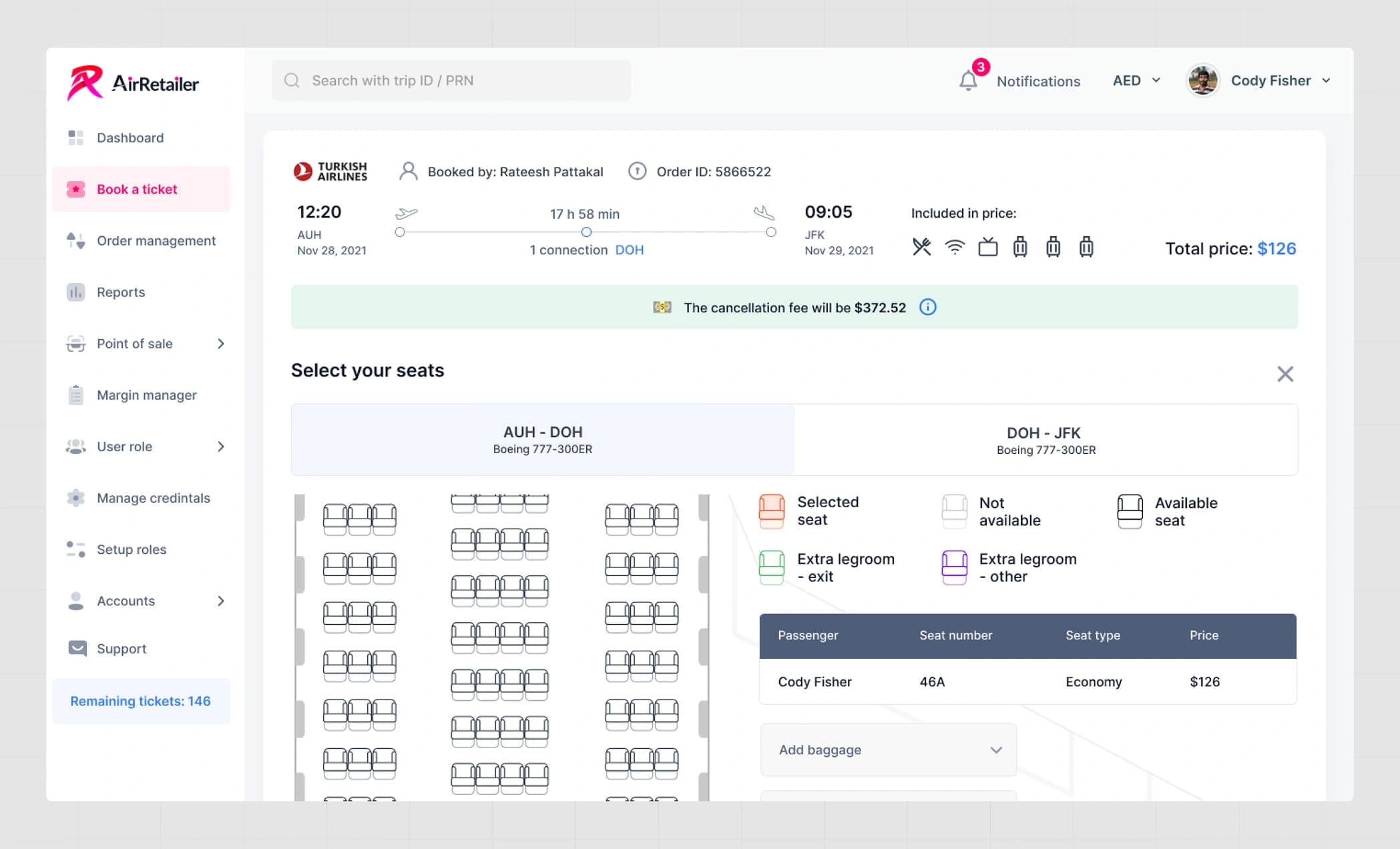
Task: Click Total price $126 amount
Action: coord(1276,249)
